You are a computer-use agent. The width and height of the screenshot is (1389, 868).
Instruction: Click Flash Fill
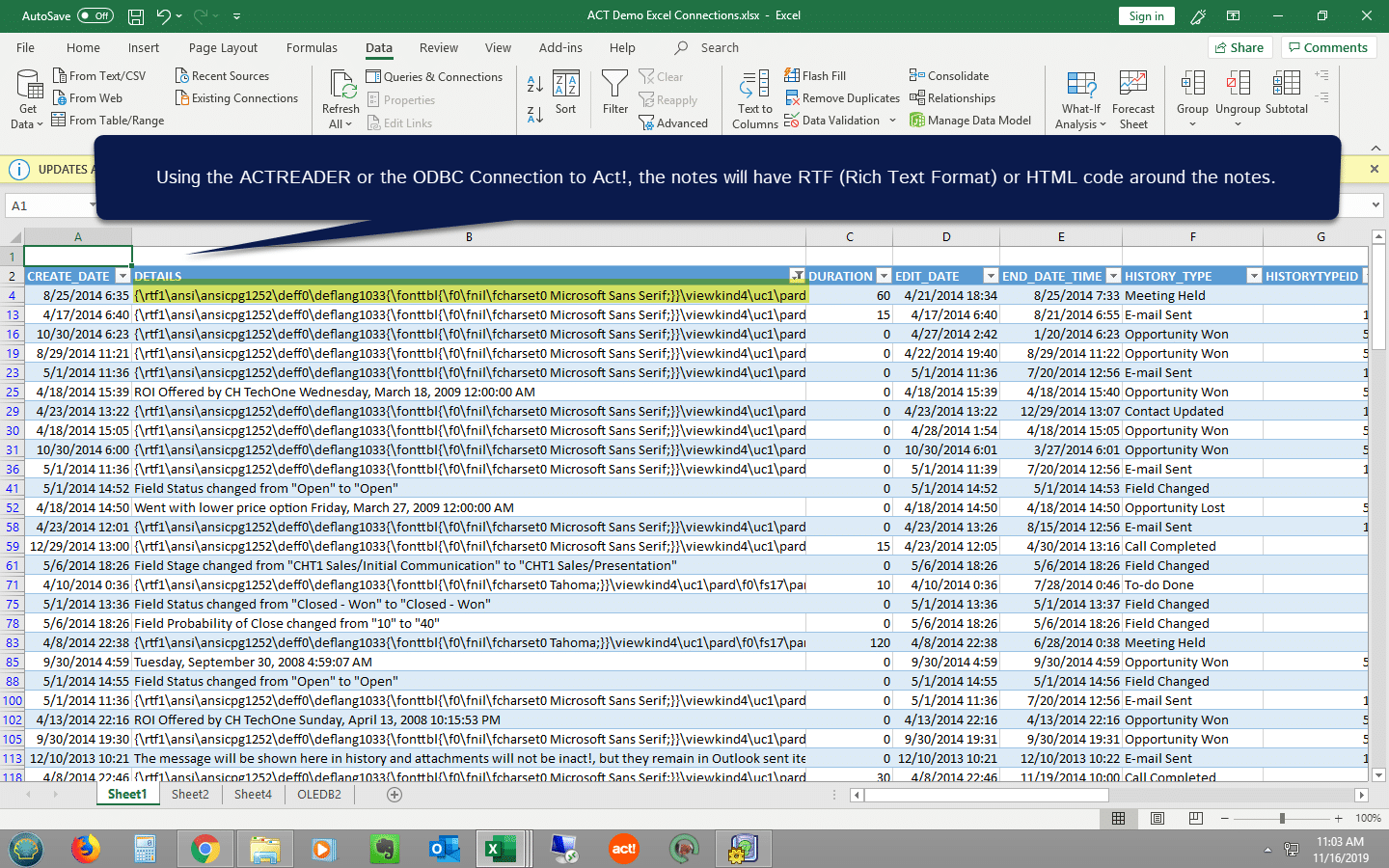pyautogui.click(x=816, y=76)
